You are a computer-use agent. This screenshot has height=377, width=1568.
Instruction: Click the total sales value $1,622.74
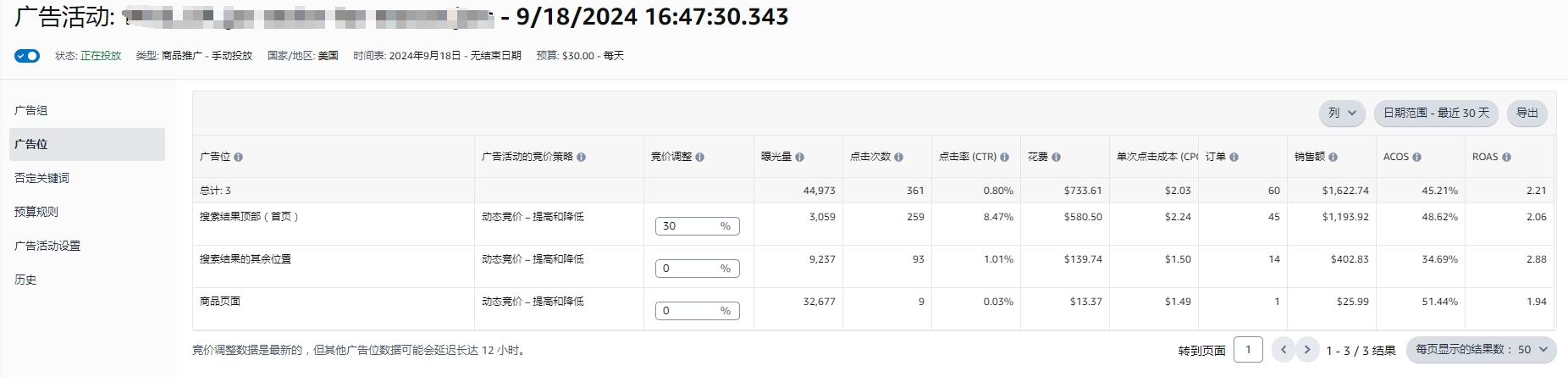coord(1345,191)
